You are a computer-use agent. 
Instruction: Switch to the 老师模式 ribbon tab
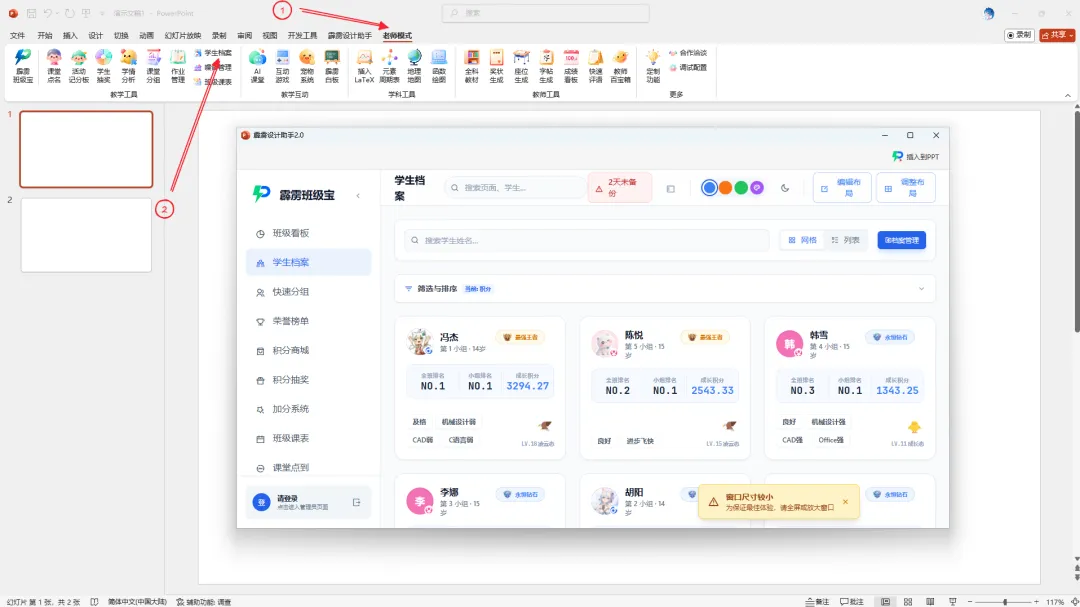click(397, 35)
